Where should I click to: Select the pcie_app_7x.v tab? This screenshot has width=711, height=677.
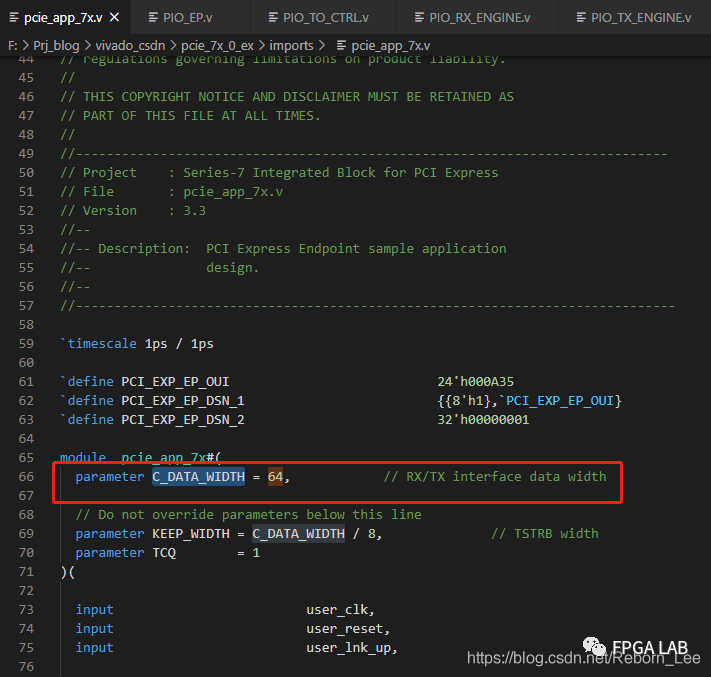tap(63, 18)
